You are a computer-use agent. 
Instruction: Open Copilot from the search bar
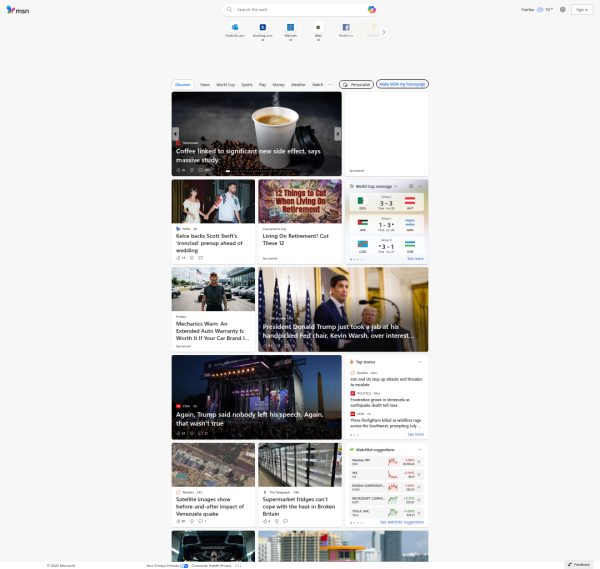click(371, 10)
